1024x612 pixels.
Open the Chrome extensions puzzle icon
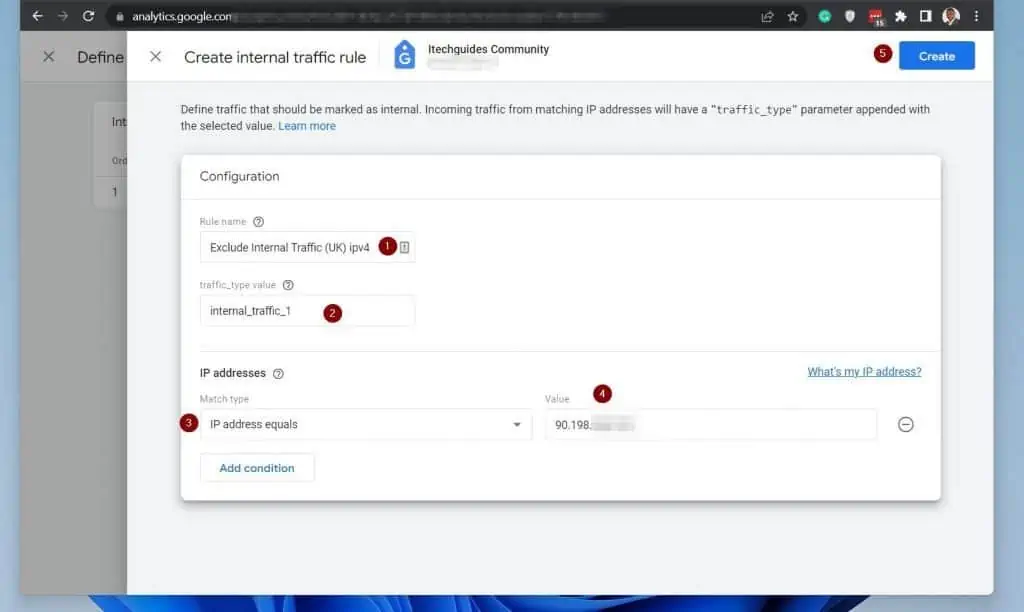[x=900, y=16]
